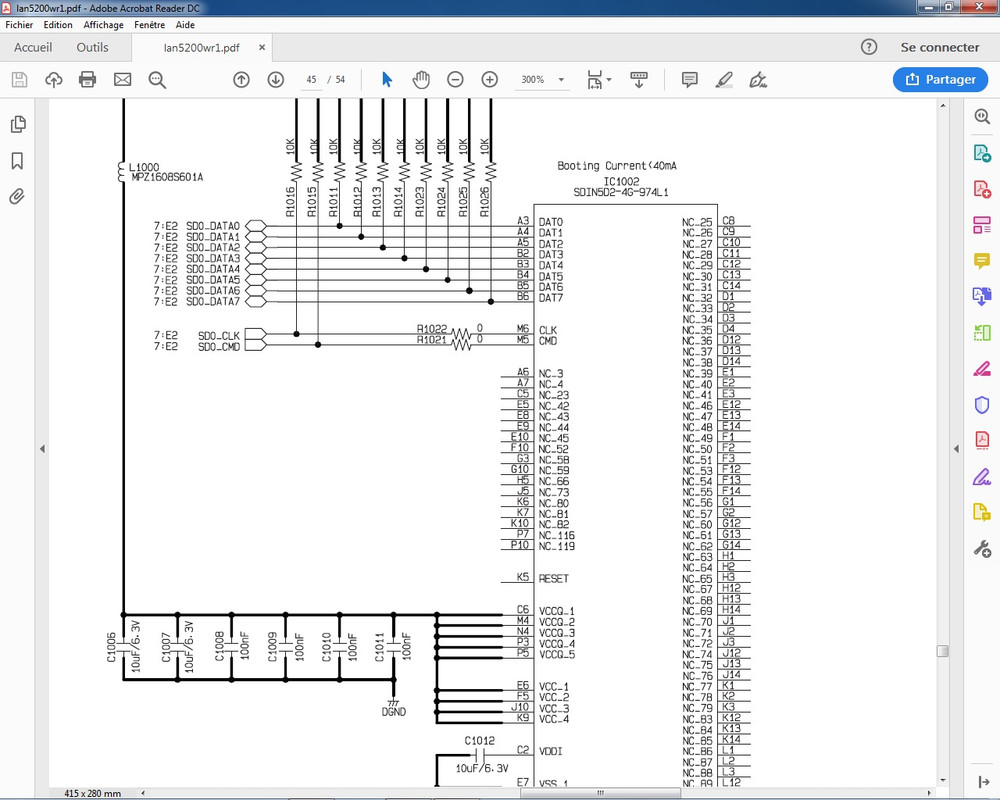Open the find text magnifier icon
1000x800 pixels.
(157, 80)
